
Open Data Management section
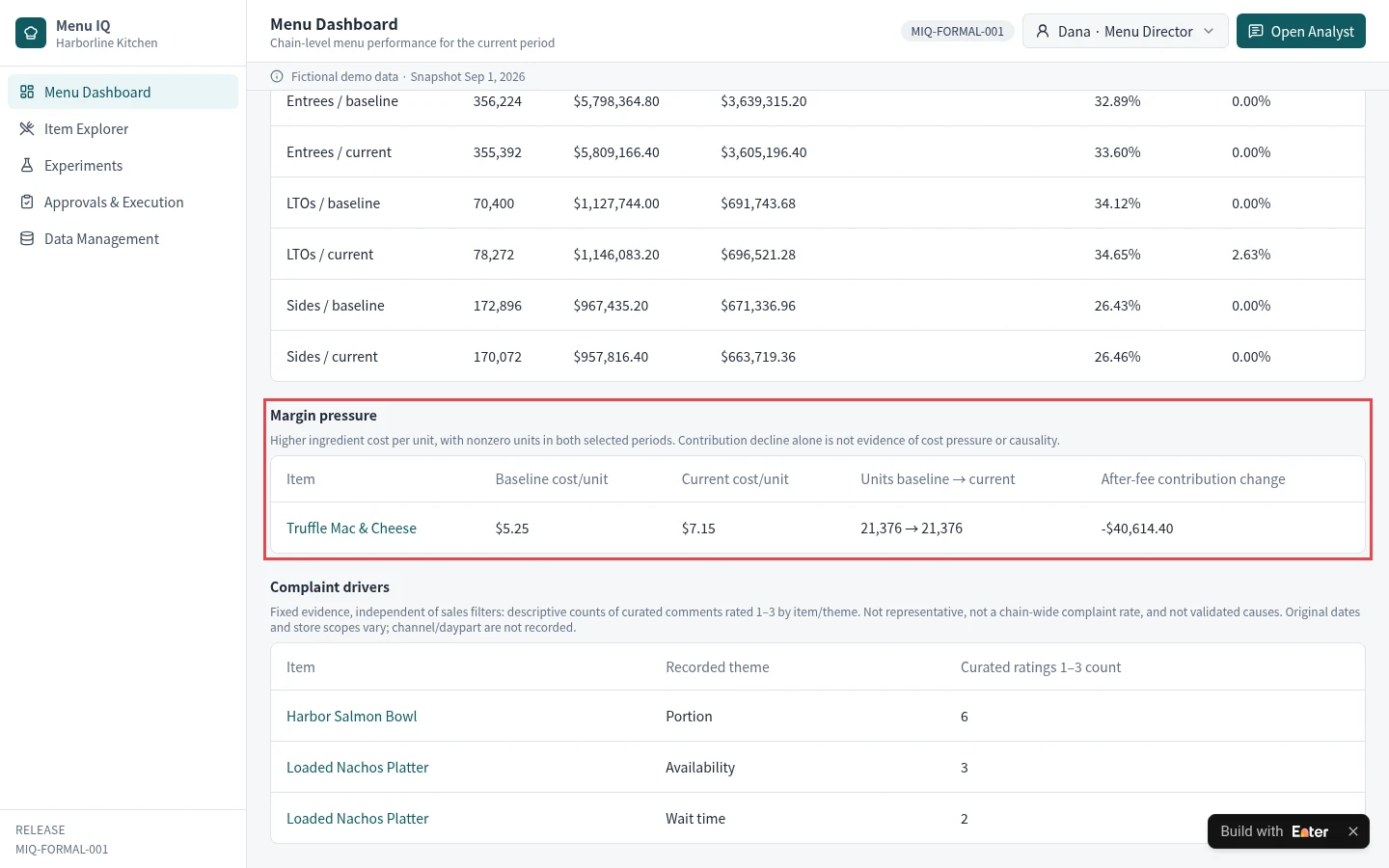tap(123, 239)
